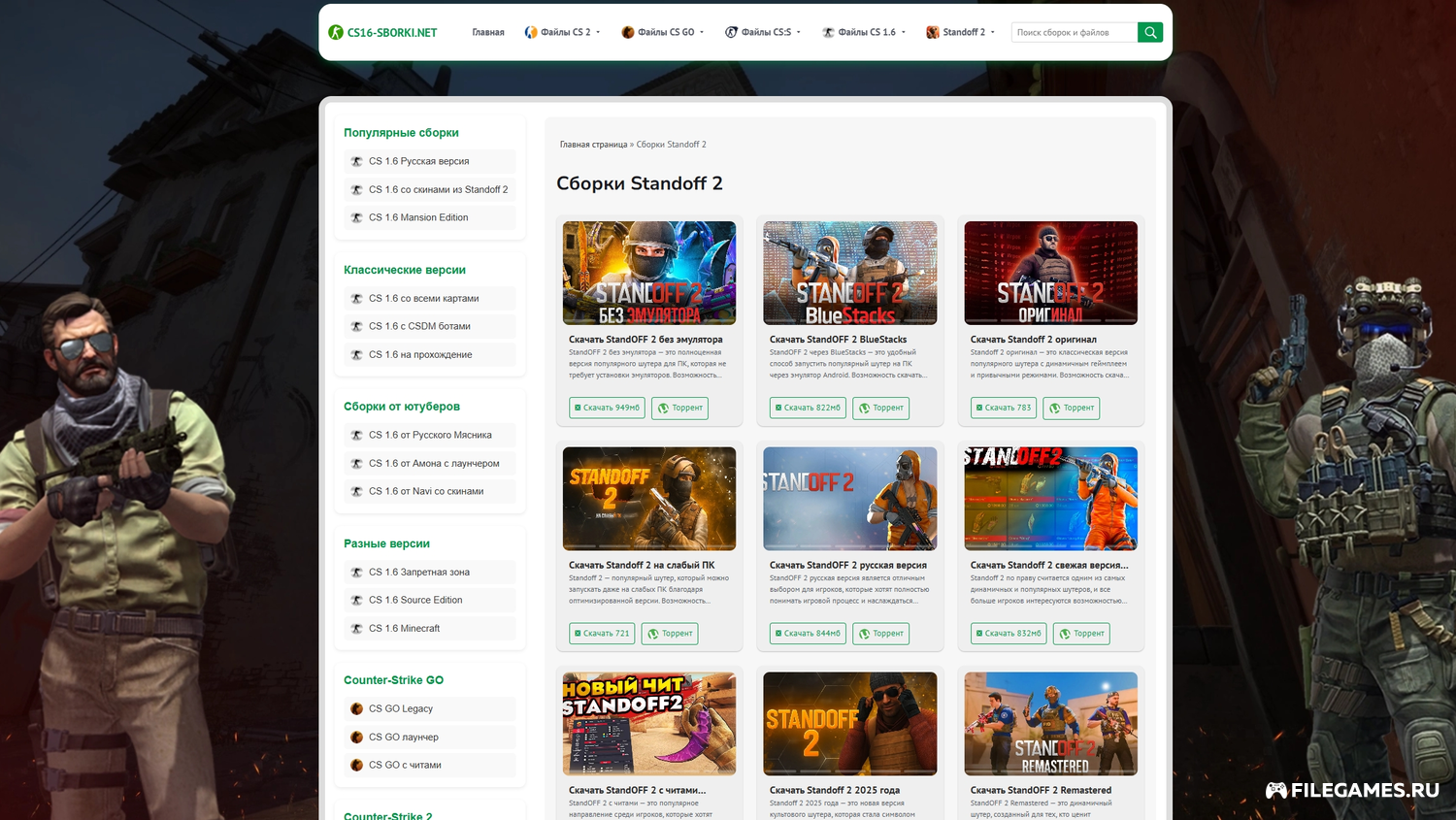Click torrent icon under Standoff 2 оригинал

[1054, 409]
